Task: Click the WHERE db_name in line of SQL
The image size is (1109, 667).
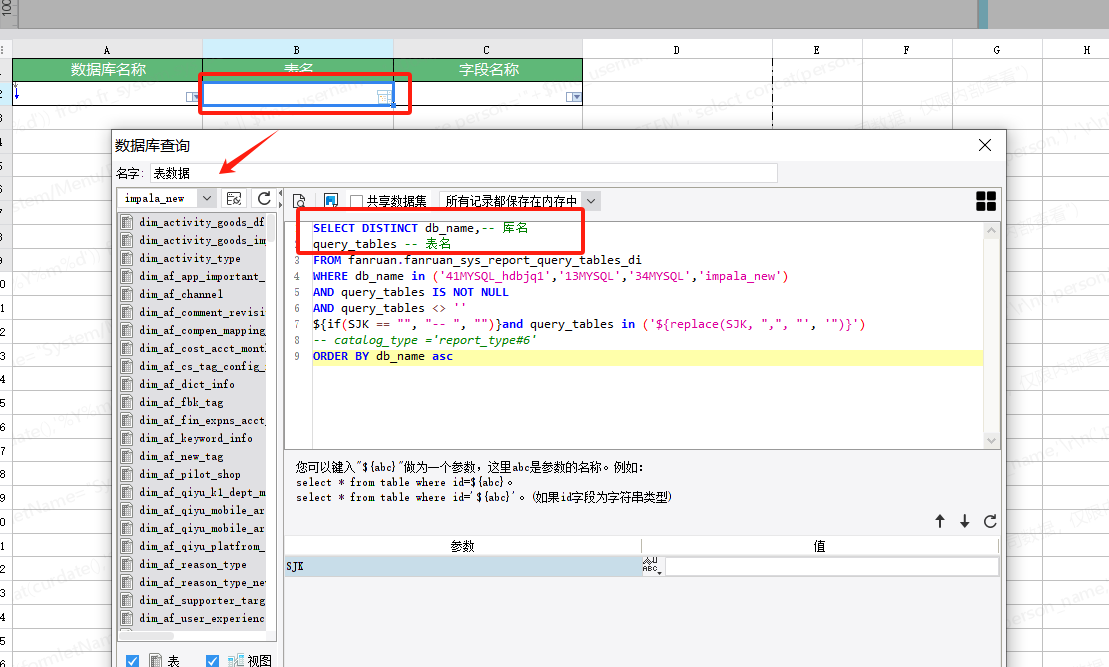Action: (550, 277)
